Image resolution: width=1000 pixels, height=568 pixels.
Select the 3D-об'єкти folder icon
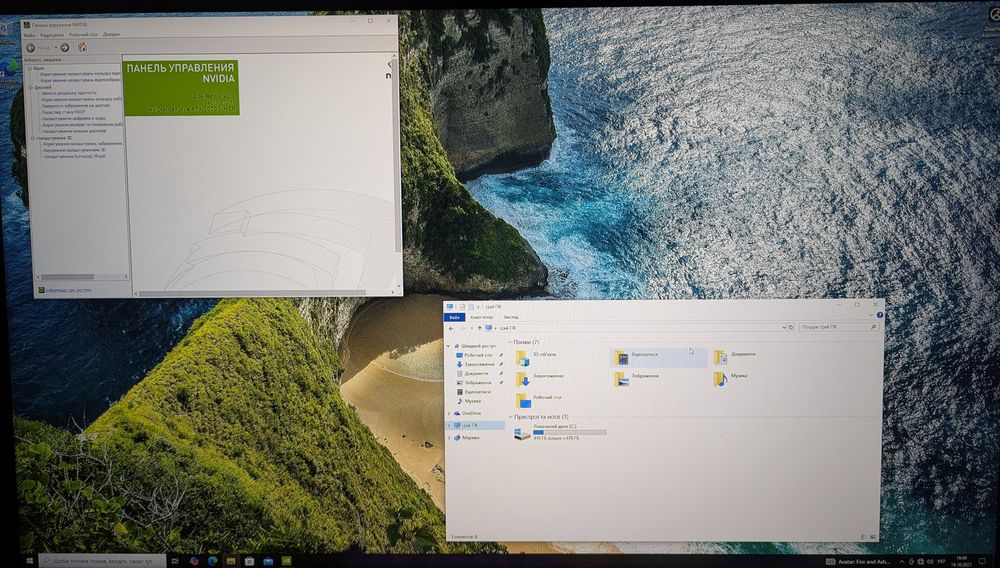(x=522, y=358)
